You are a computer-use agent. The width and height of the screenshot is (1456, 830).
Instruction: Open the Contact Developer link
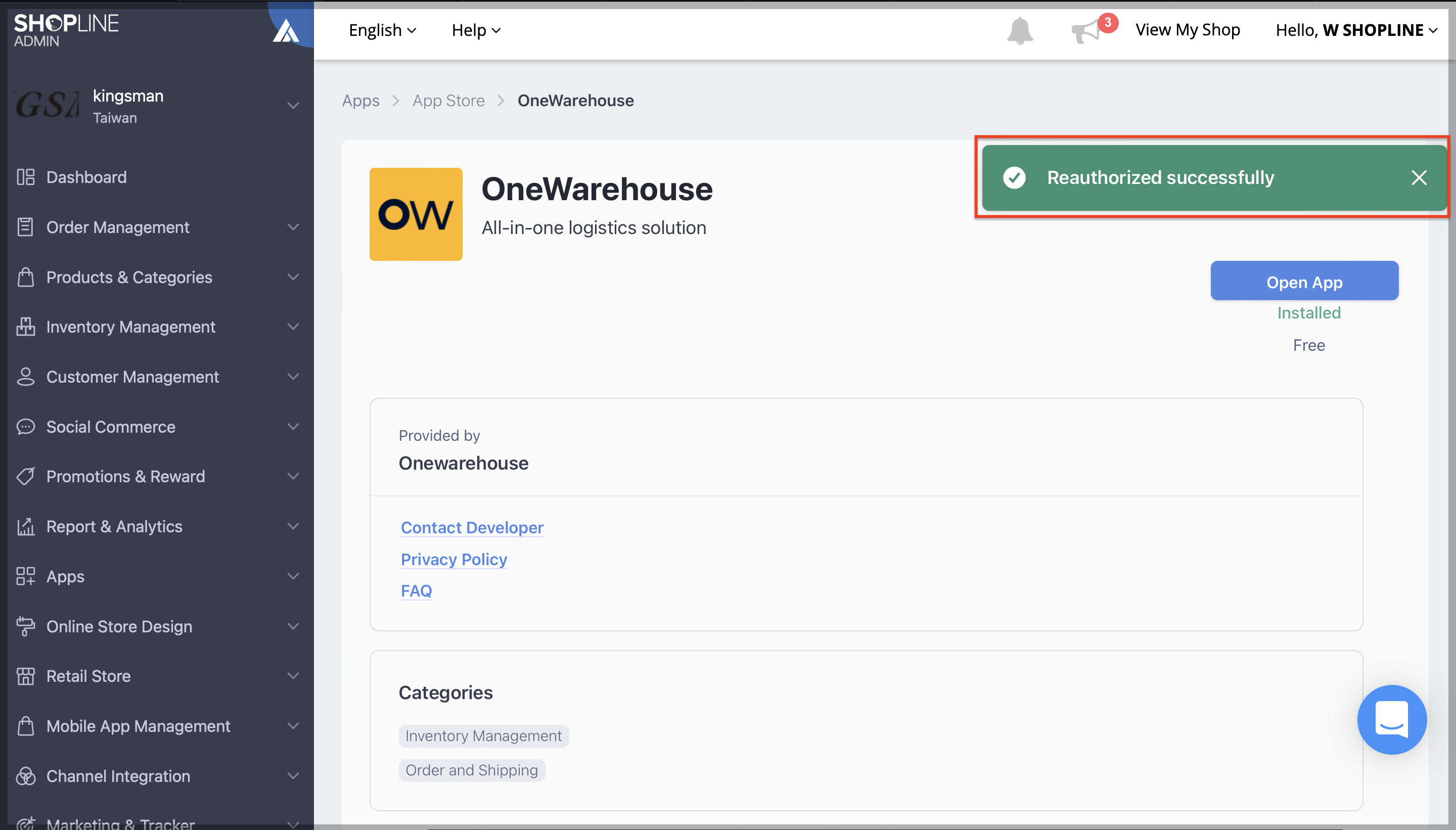click(x=472, y=527)
